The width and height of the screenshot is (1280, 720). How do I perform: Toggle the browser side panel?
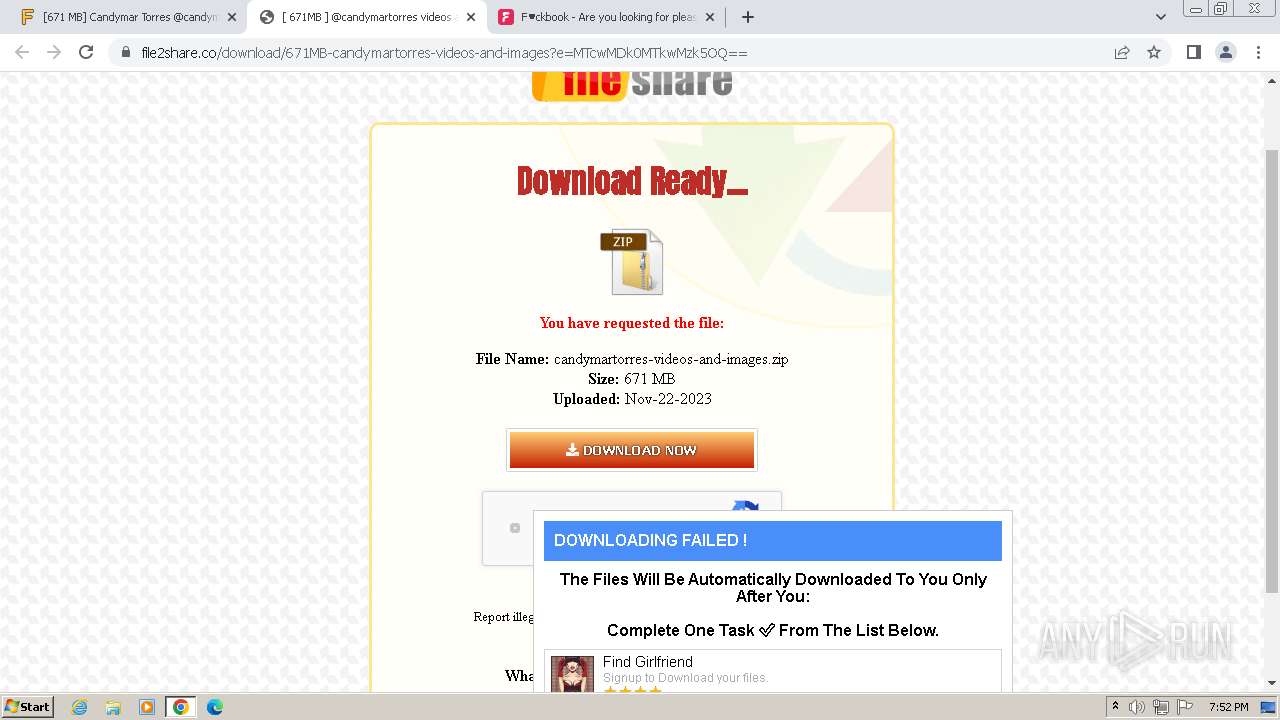1193,52
